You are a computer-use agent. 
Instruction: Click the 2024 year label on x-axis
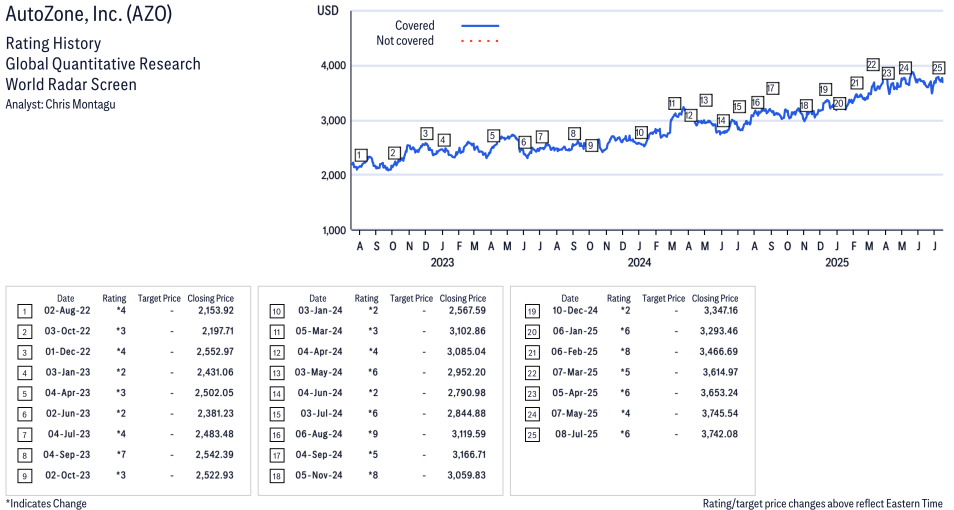(x=639, y=262)
